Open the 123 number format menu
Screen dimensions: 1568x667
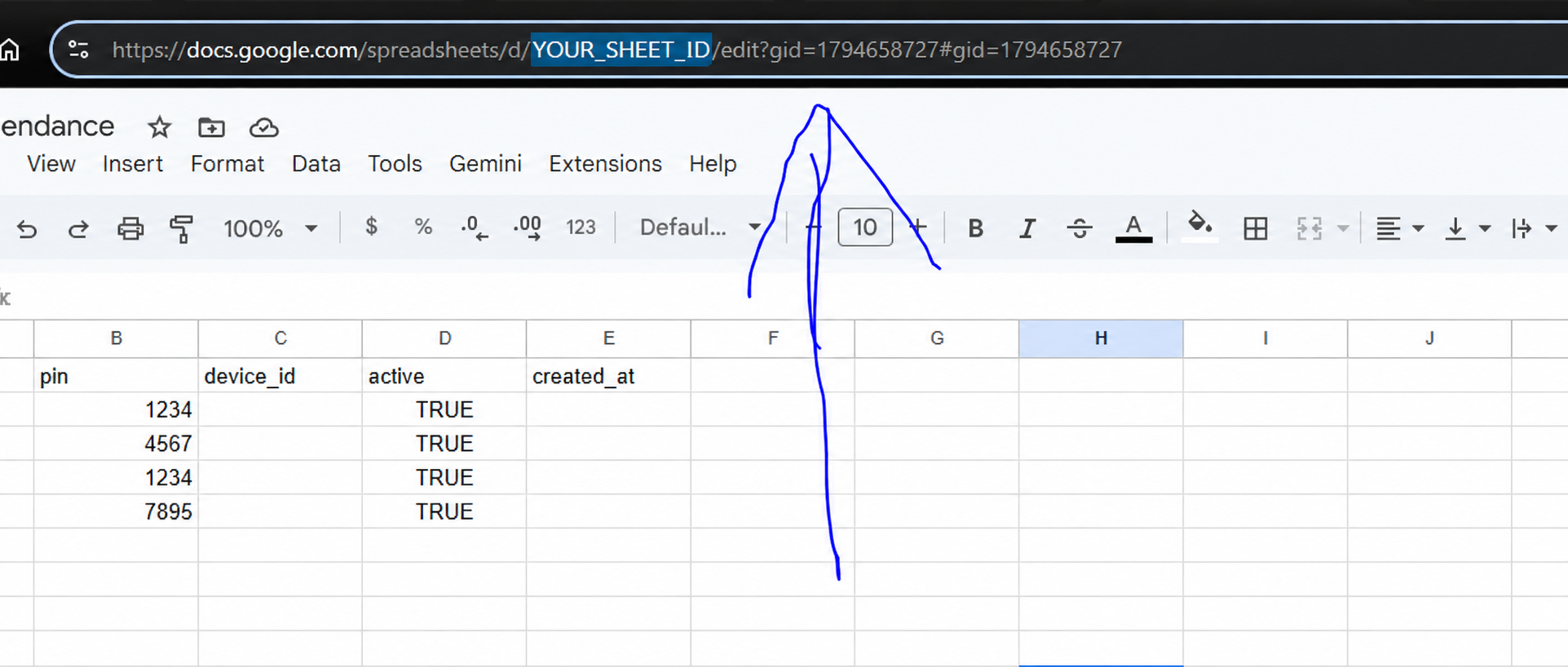pos(581,227)
